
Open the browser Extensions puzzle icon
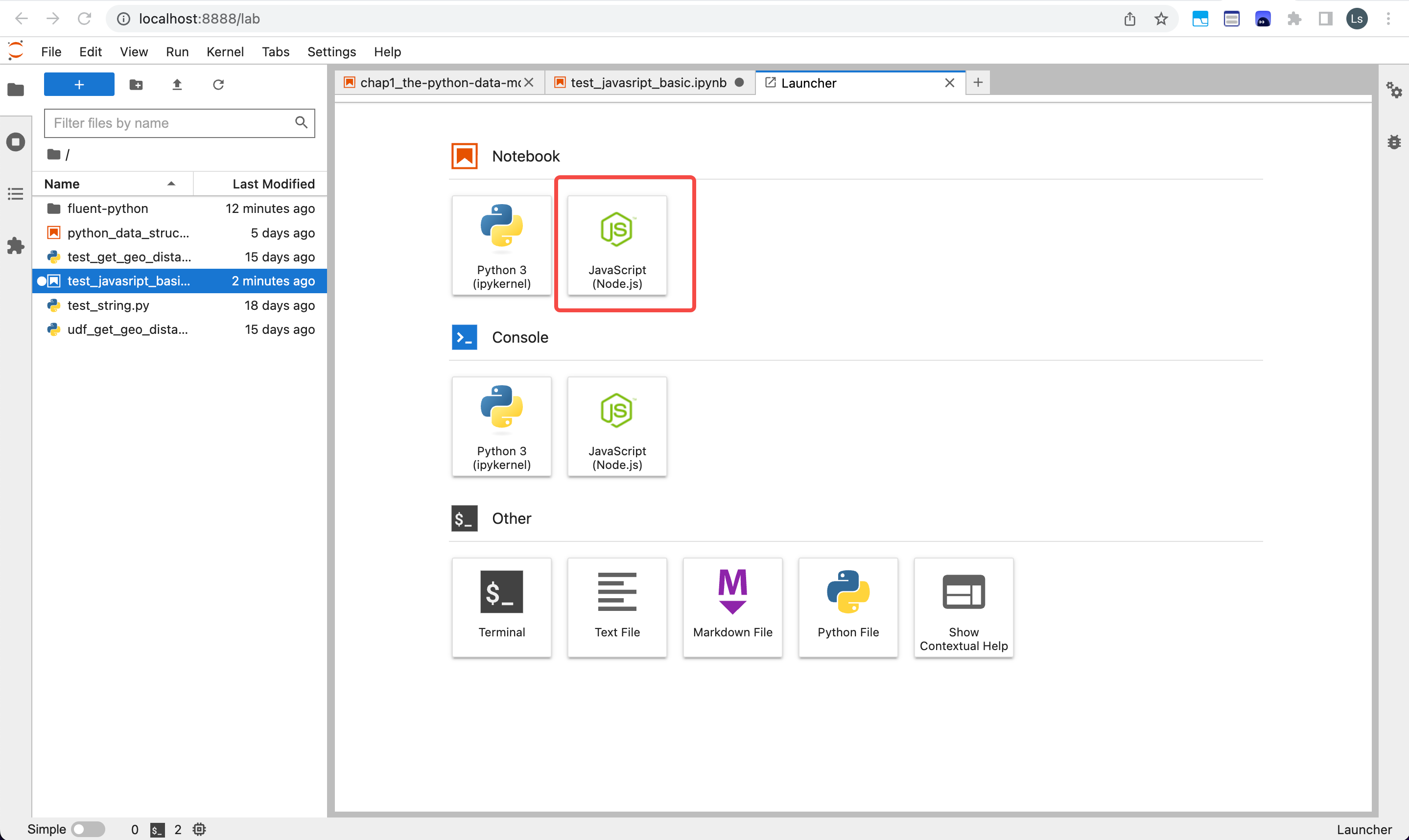click(1294, 19)
